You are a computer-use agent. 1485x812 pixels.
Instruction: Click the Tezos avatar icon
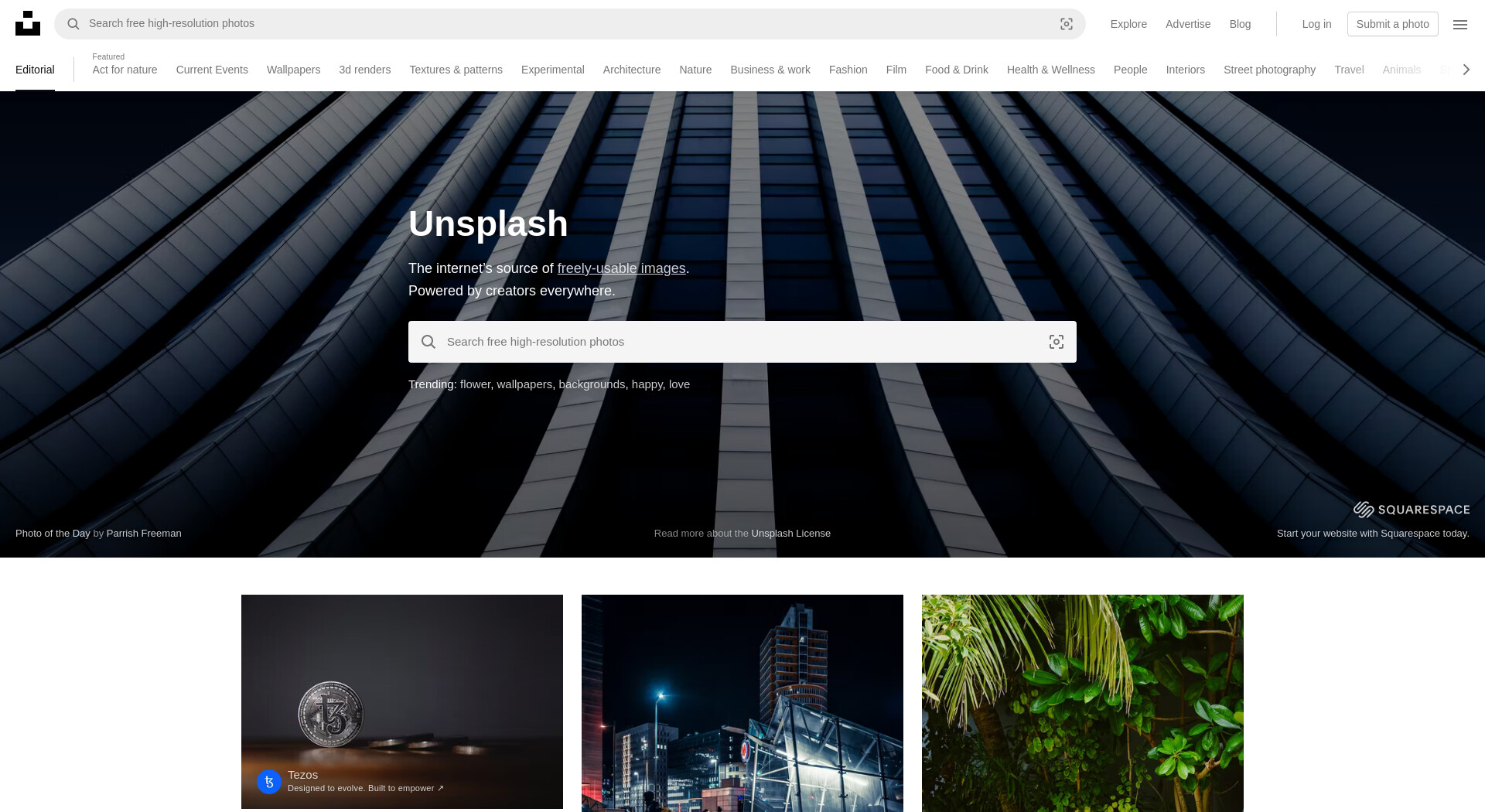[x=269, y=782]
